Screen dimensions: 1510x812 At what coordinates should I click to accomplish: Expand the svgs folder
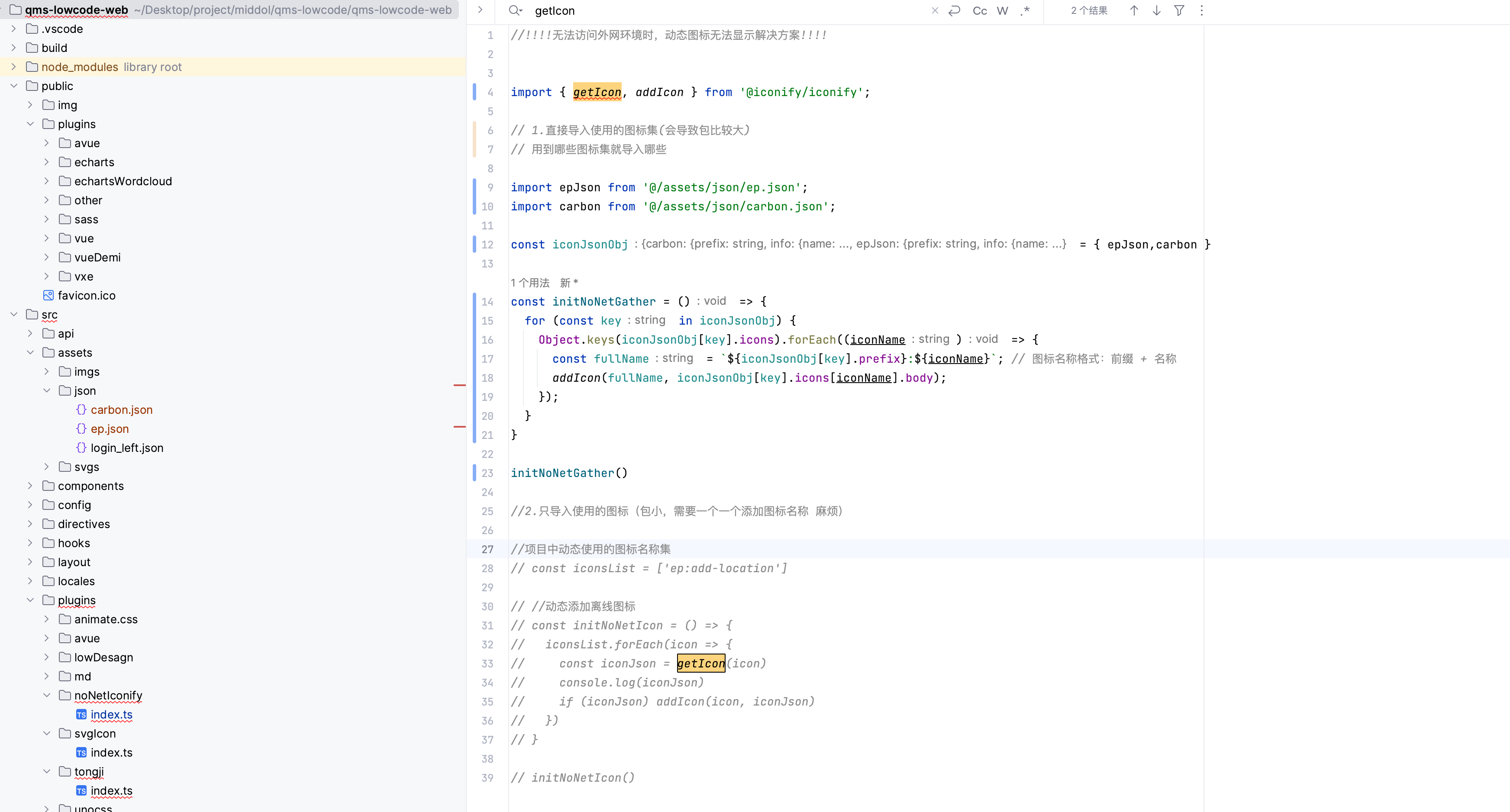(x=47, y=467)
